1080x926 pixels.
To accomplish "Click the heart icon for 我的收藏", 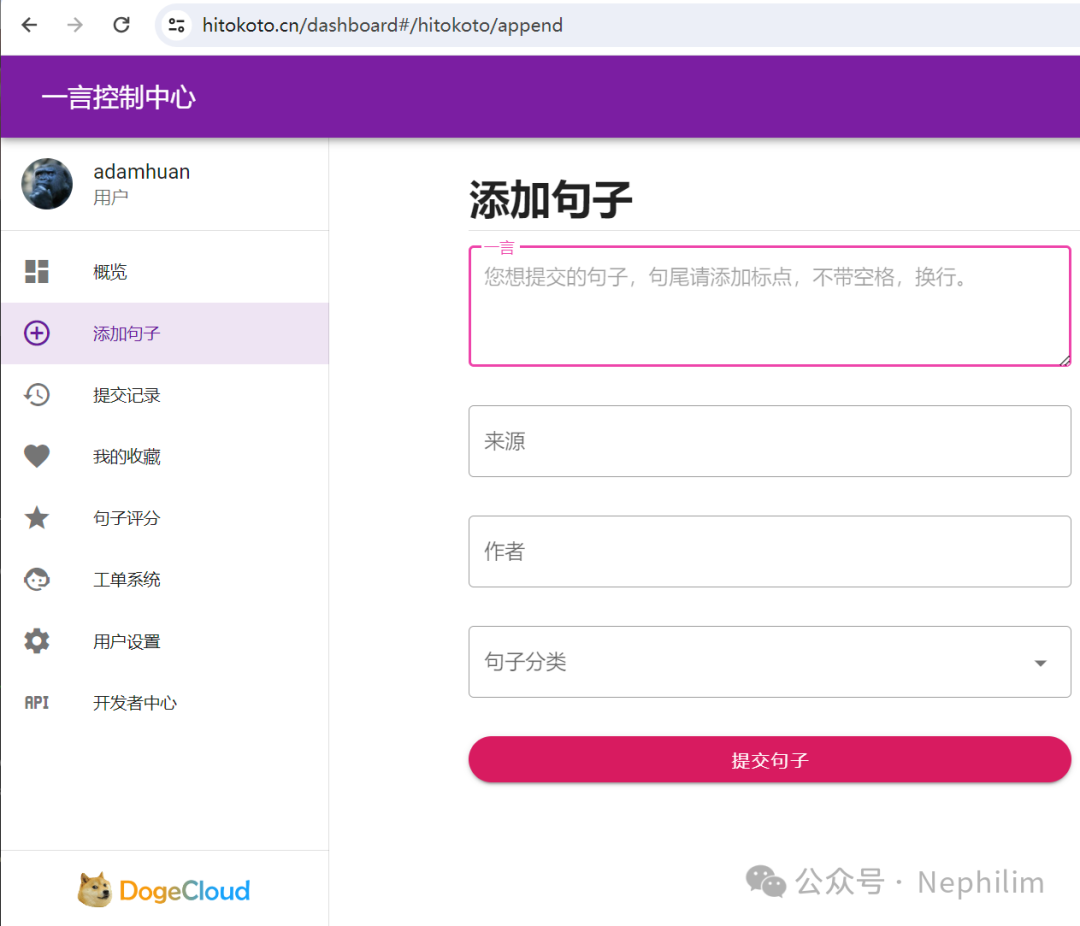I will pos(37,456).
